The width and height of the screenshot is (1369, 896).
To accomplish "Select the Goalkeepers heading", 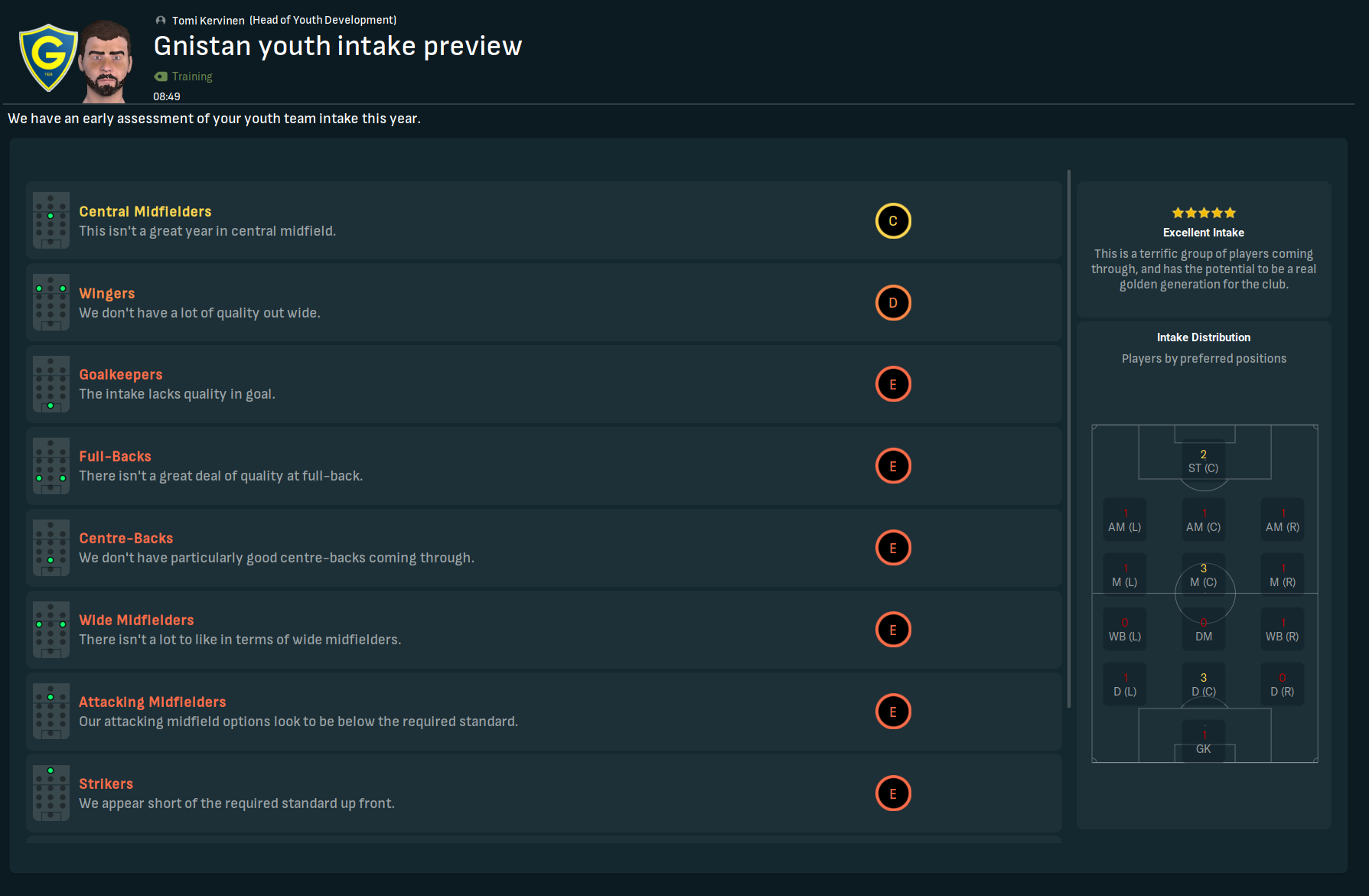I will click(121, 374).
